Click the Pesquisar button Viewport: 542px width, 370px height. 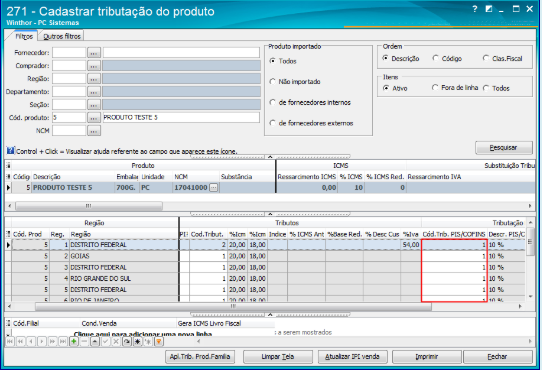504,148
